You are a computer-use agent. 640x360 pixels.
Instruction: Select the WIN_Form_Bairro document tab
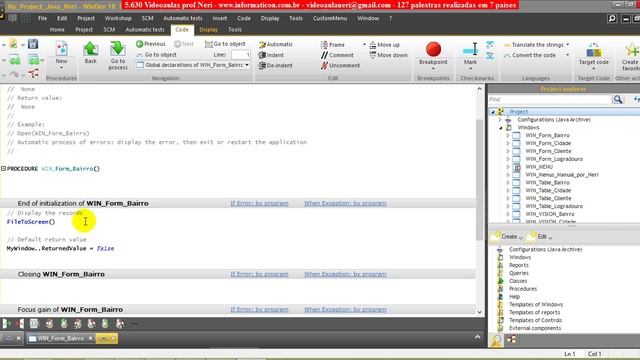(60, 338)
